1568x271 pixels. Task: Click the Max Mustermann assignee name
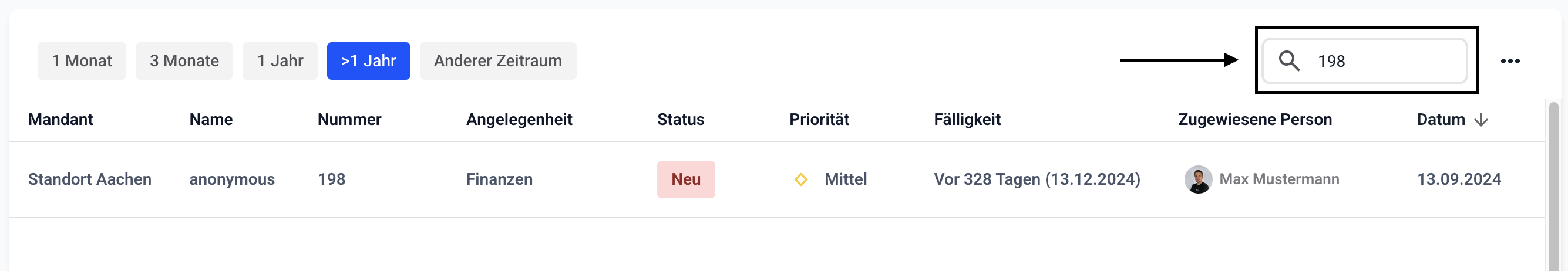pos(1279,179)
